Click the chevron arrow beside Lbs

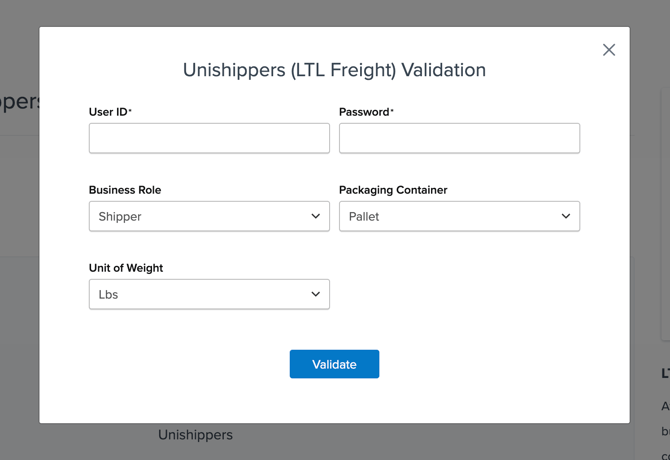click(x=316, y=294)
